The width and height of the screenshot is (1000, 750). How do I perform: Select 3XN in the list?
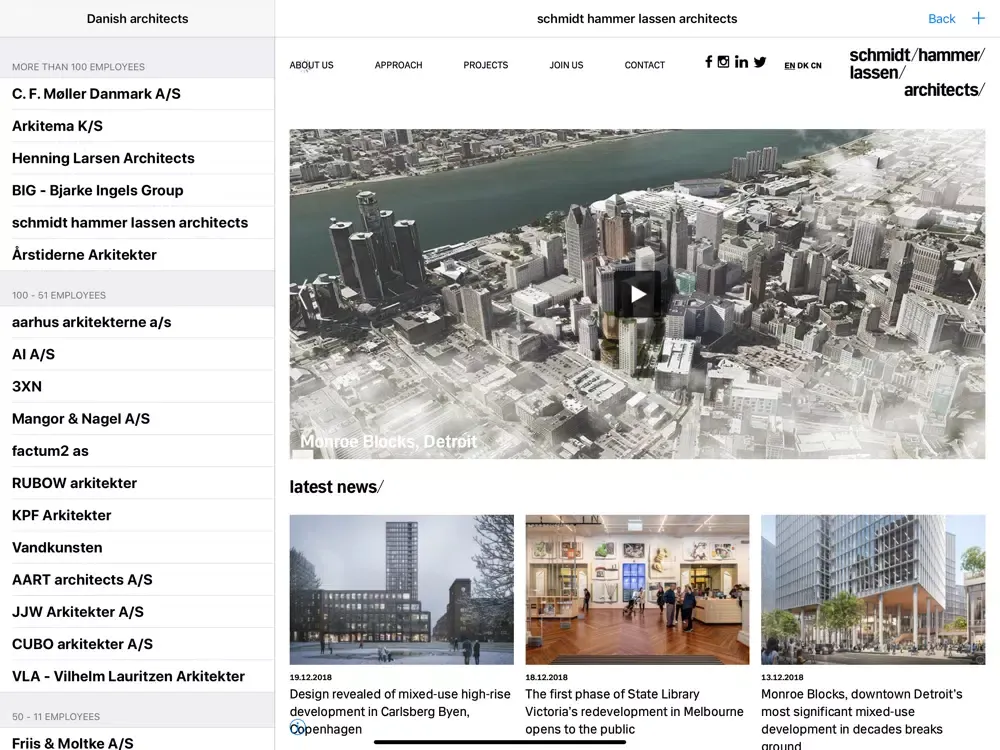click(x=137, y=386)
